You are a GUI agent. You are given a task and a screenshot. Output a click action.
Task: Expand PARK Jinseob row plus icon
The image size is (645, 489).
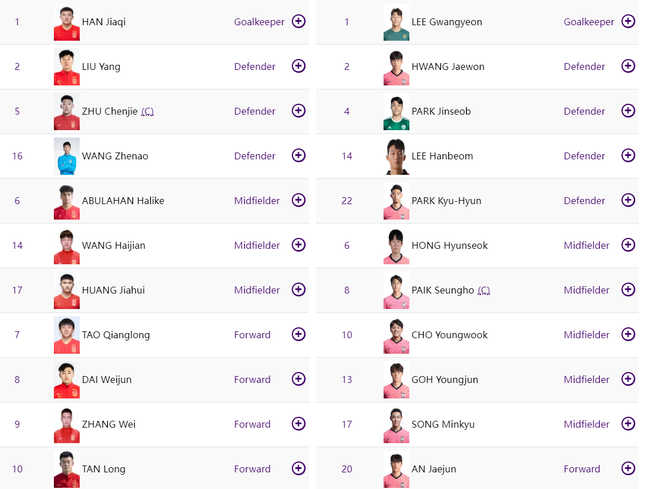point(628,111)
